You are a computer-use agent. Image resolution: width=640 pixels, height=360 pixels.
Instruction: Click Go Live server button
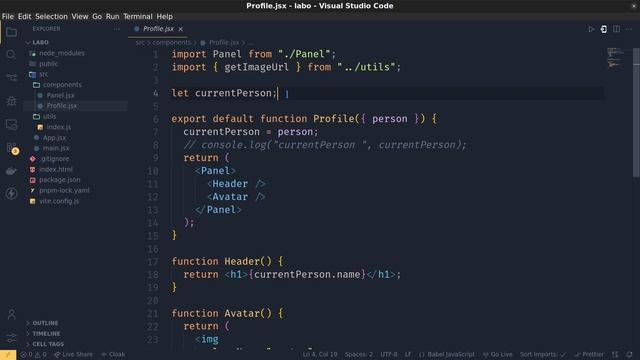pyautogui.click(x=498, y=355)
